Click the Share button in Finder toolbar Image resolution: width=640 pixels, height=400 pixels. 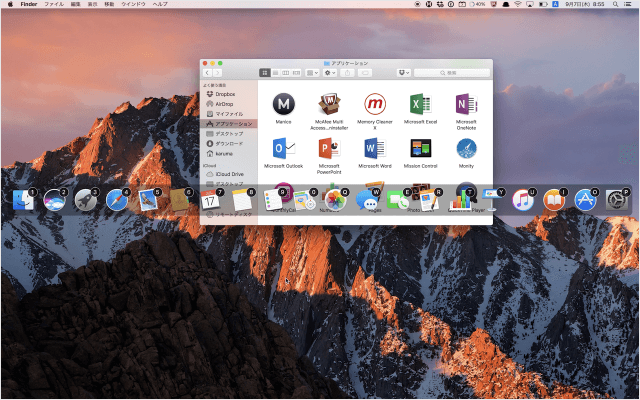[x=348, y=73]
